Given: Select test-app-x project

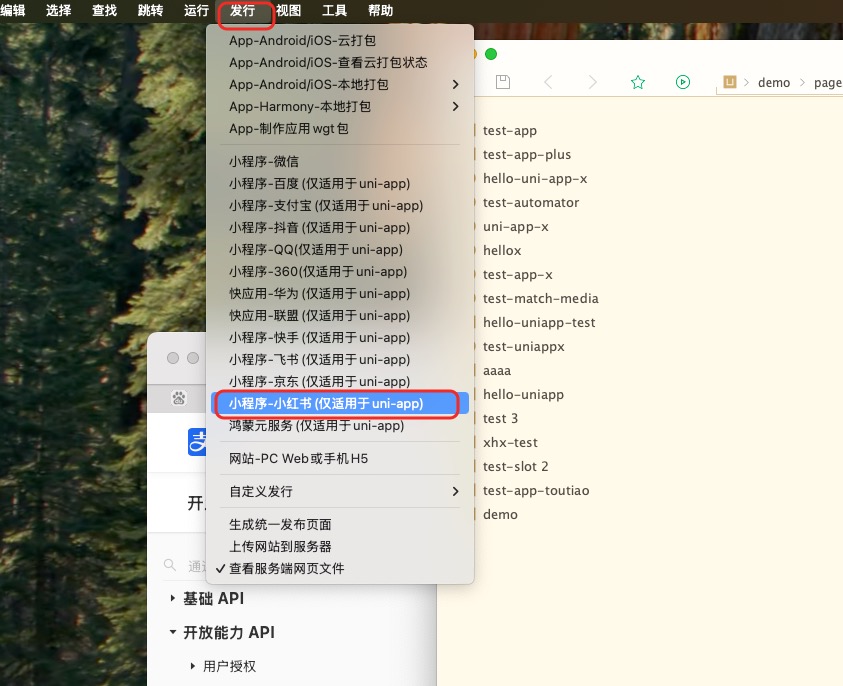Looking at the screenshot, I should click(518, 275).
